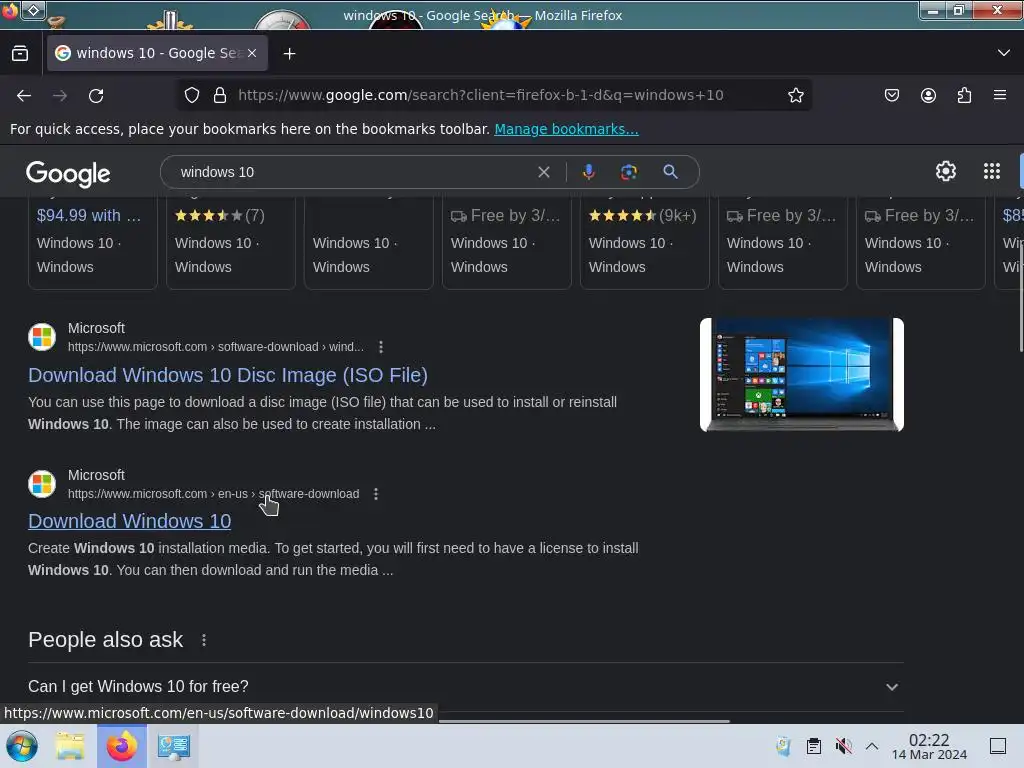Bookmark this page with the star

pyautogui.click(x=795, y=95)
